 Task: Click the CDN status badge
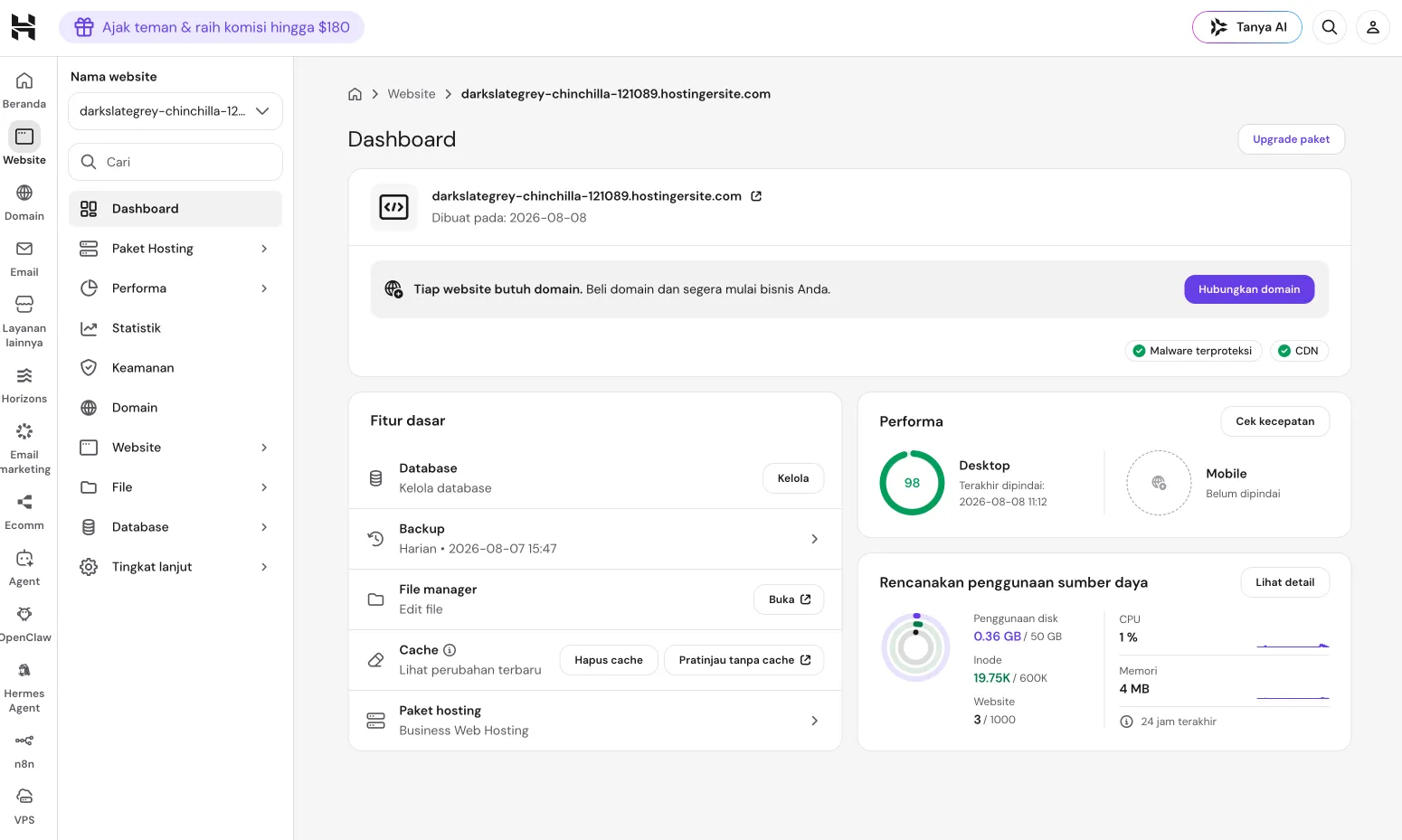1299,351
